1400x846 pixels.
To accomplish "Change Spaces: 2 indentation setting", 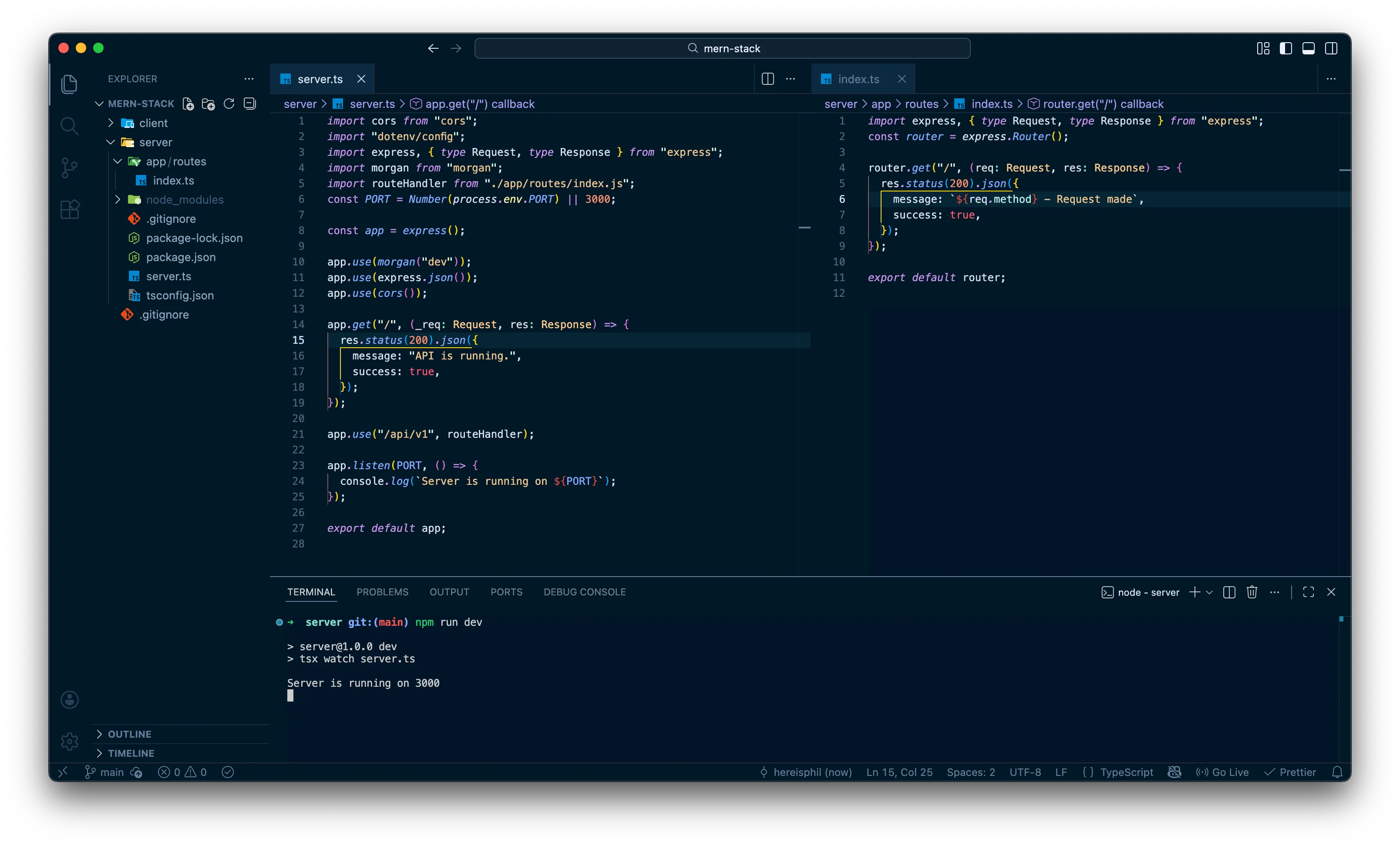I will tap(970, 772).
